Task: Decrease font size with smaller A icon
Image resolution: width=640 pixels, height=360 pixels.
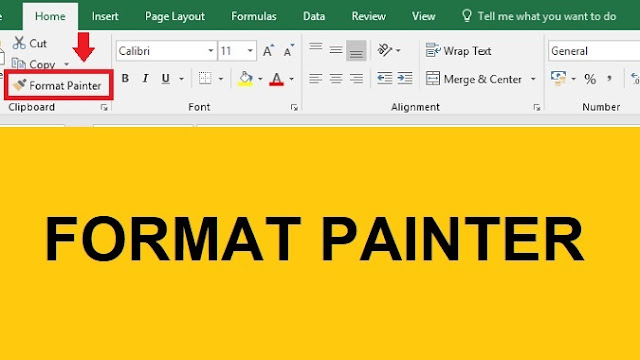Action: tap(289, 51)
